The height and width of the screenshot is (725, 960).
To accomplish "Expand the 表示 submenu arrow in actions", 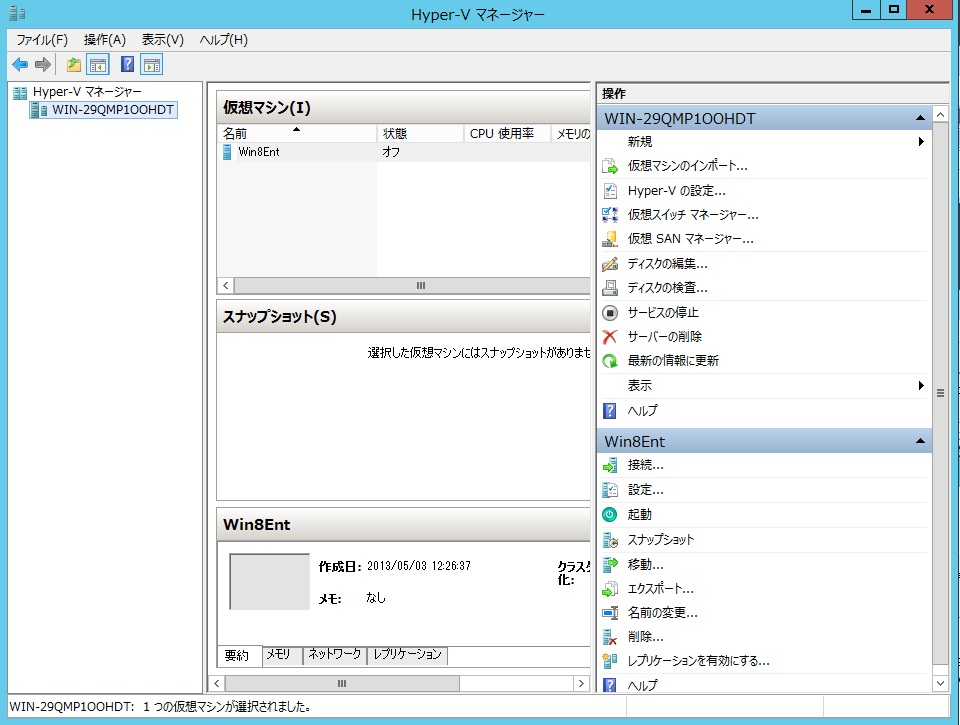I will pyautogui.click(x=921, y=385).
